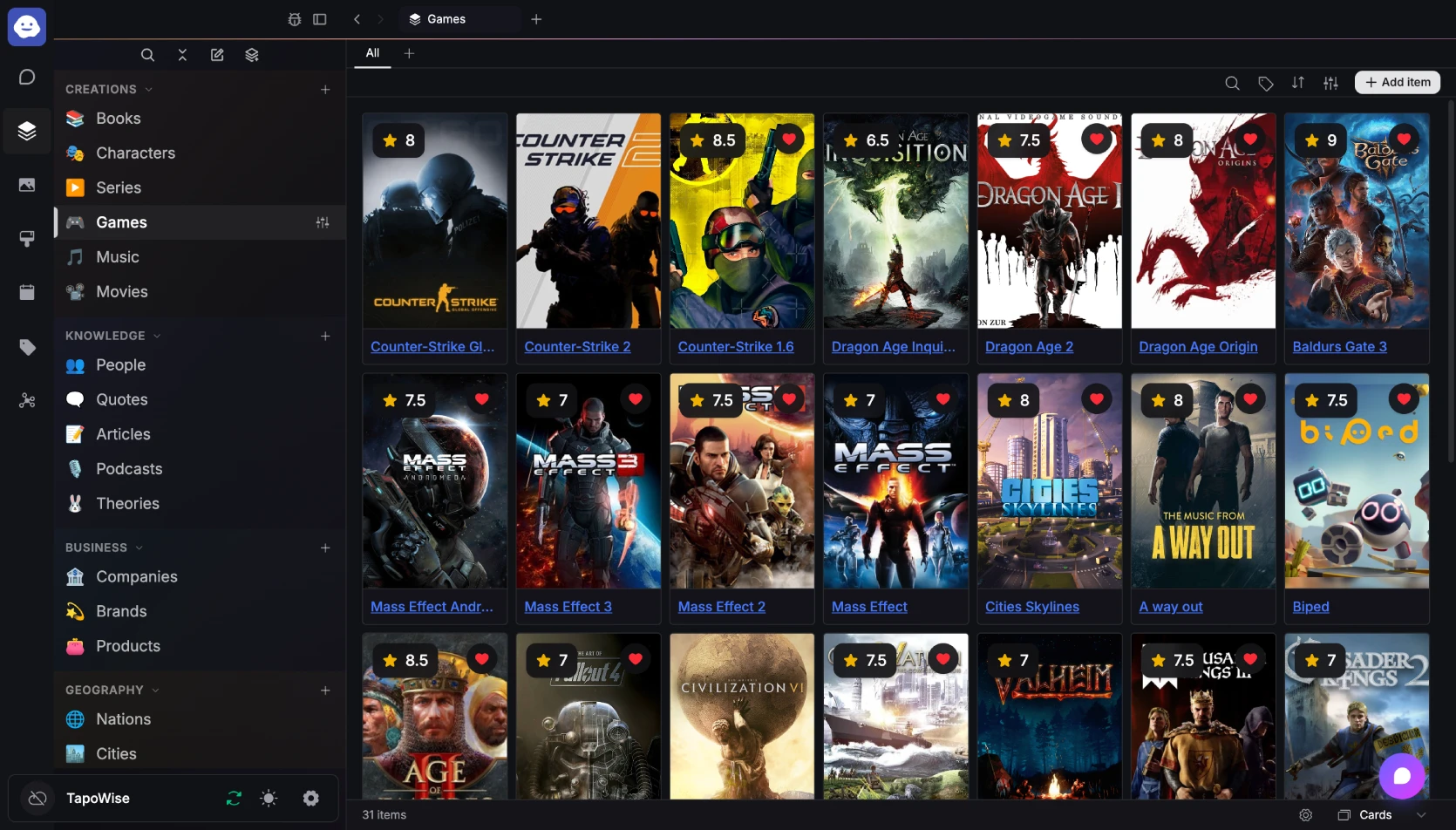Click the cloud-off icon near TapoWise
Viewport: 1456px width, 830px height.
click(37, 798)
